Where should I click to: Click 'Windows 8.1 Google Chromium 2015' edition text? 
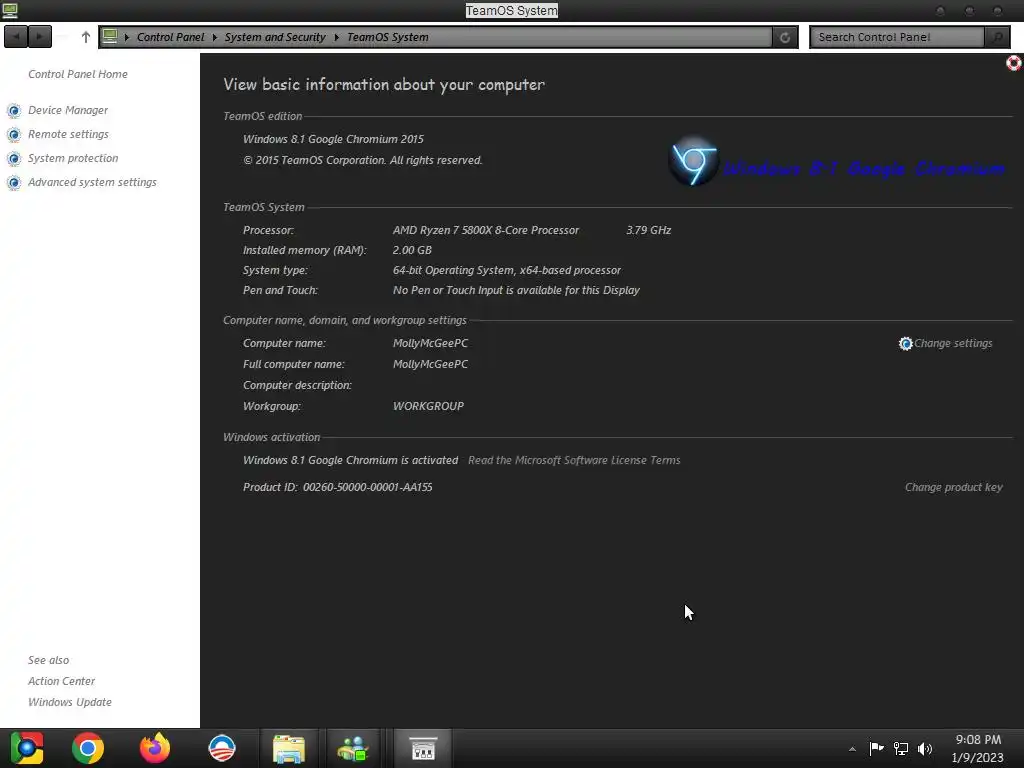pyautogui.click(x=333, y=139)
